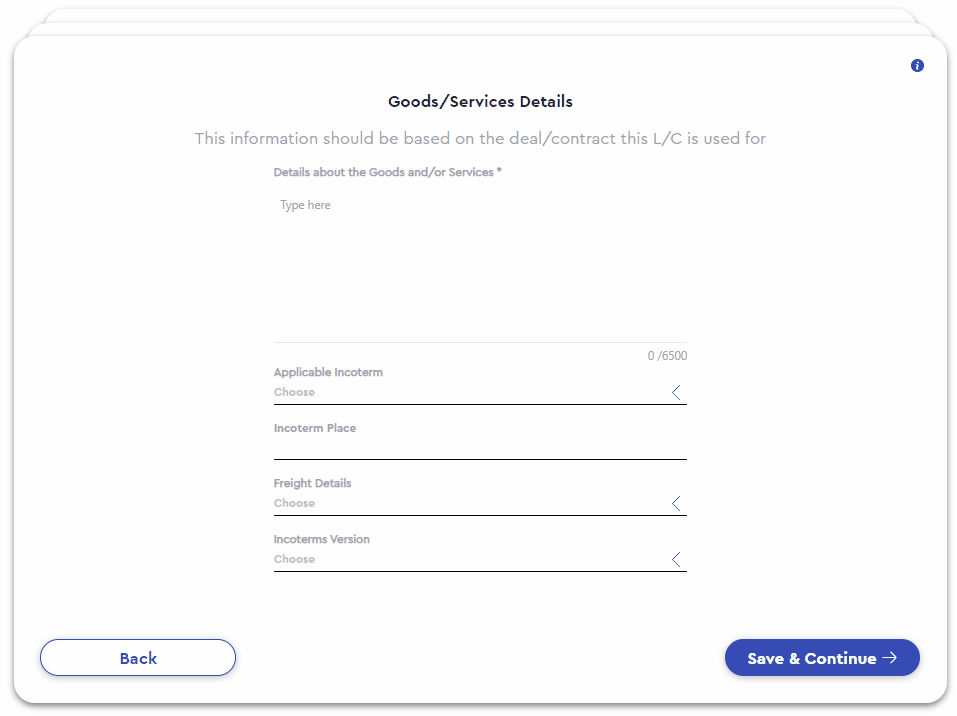Click into the Incoterm Place input field
Viewport: 957px width, 716px height.
480,449
